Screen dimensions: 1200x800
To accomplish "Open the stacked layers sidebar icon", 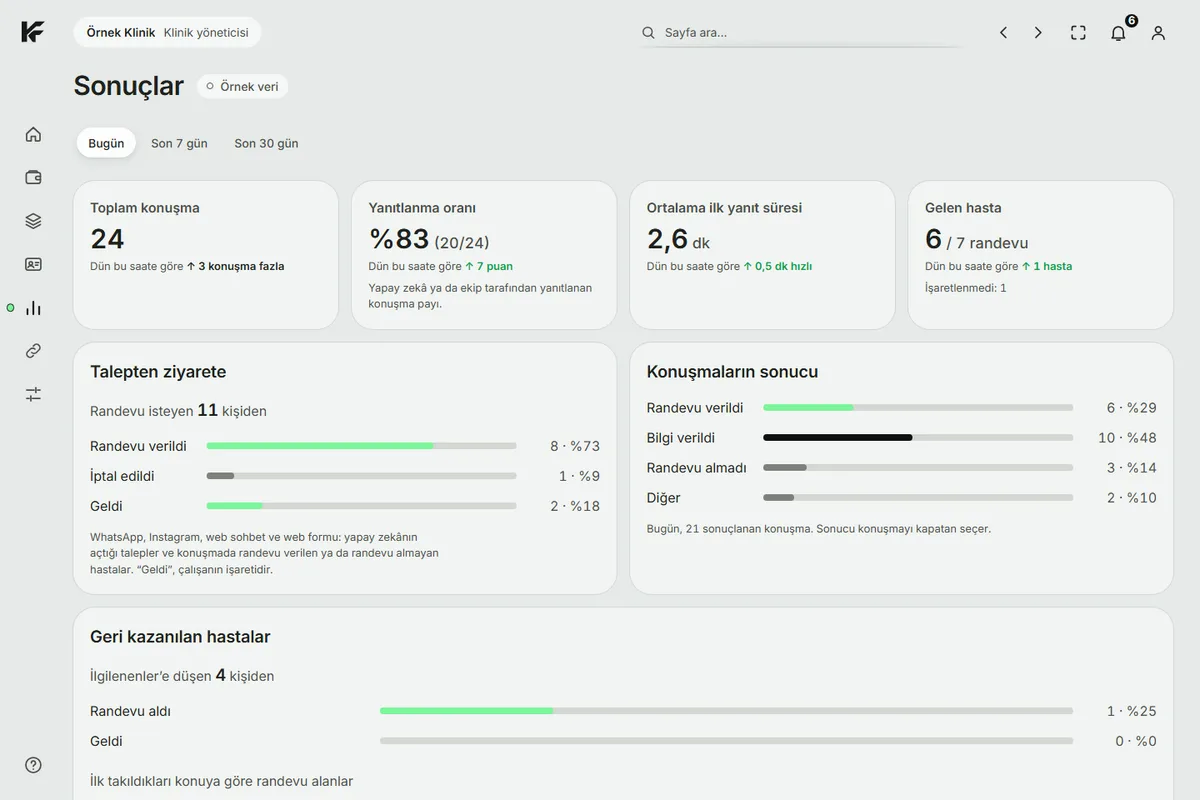I will pyautogui.click(x=33, y=221).
